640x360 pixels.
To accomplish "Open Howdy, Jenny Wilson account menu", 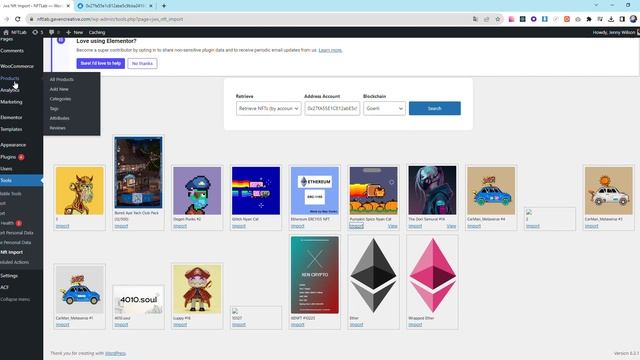I will coord(615,32).
